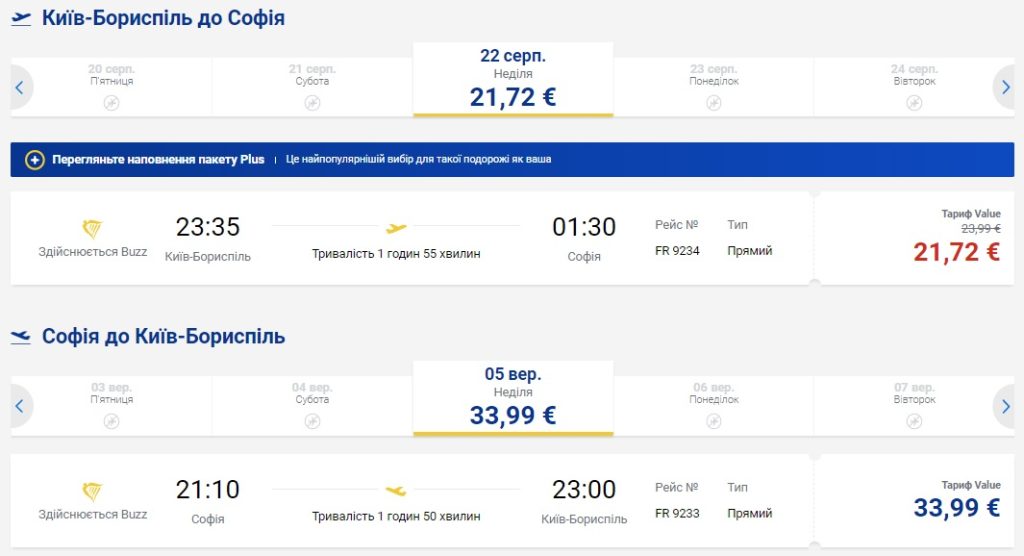Screen dimensions: 1024x556
Task: Click the yellow plane icon on the 23:35 flight
Action: (x=396, y=228)
